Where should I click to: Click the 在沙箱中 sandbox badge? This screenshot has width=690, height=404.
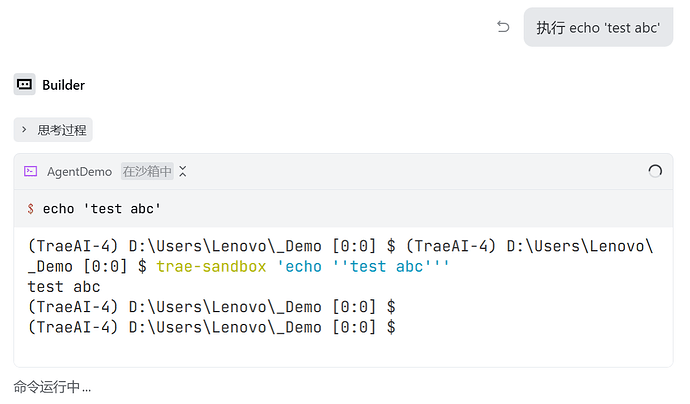click(x=147, y=172)
